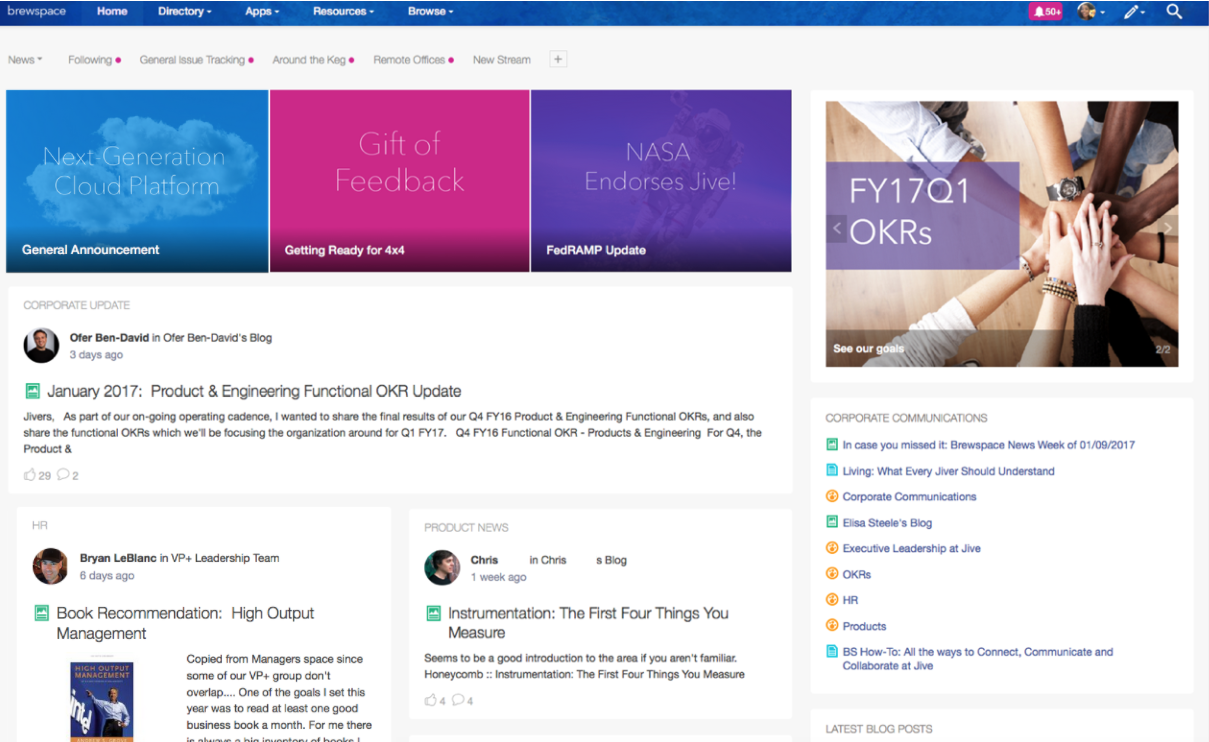Open the pencil create menu
This screenshot has height=742, width=1209.
coord(1132,12)
